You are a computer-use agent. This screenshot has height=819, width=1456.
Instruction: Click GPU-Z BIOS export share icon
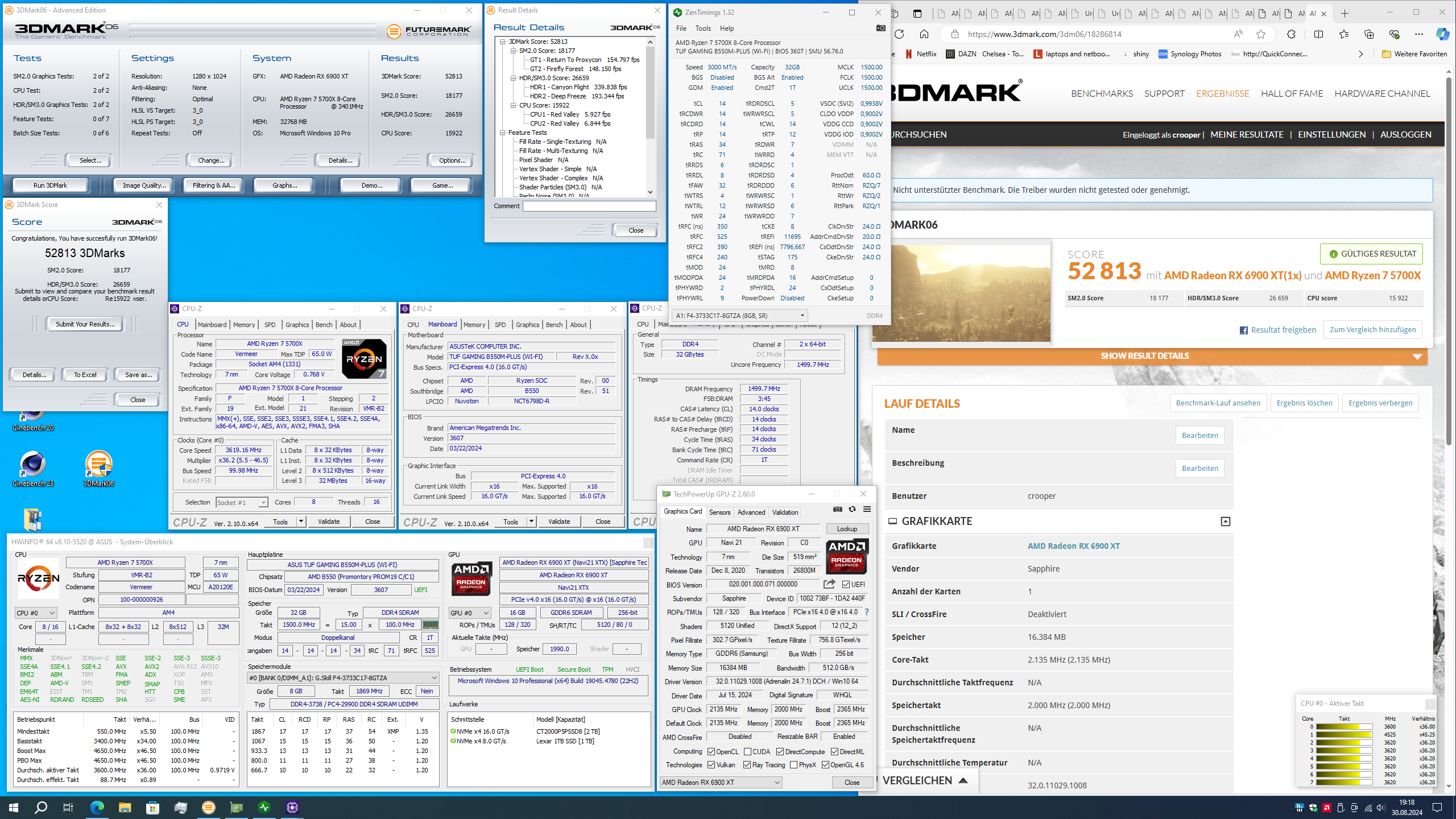tap(829, 584)
